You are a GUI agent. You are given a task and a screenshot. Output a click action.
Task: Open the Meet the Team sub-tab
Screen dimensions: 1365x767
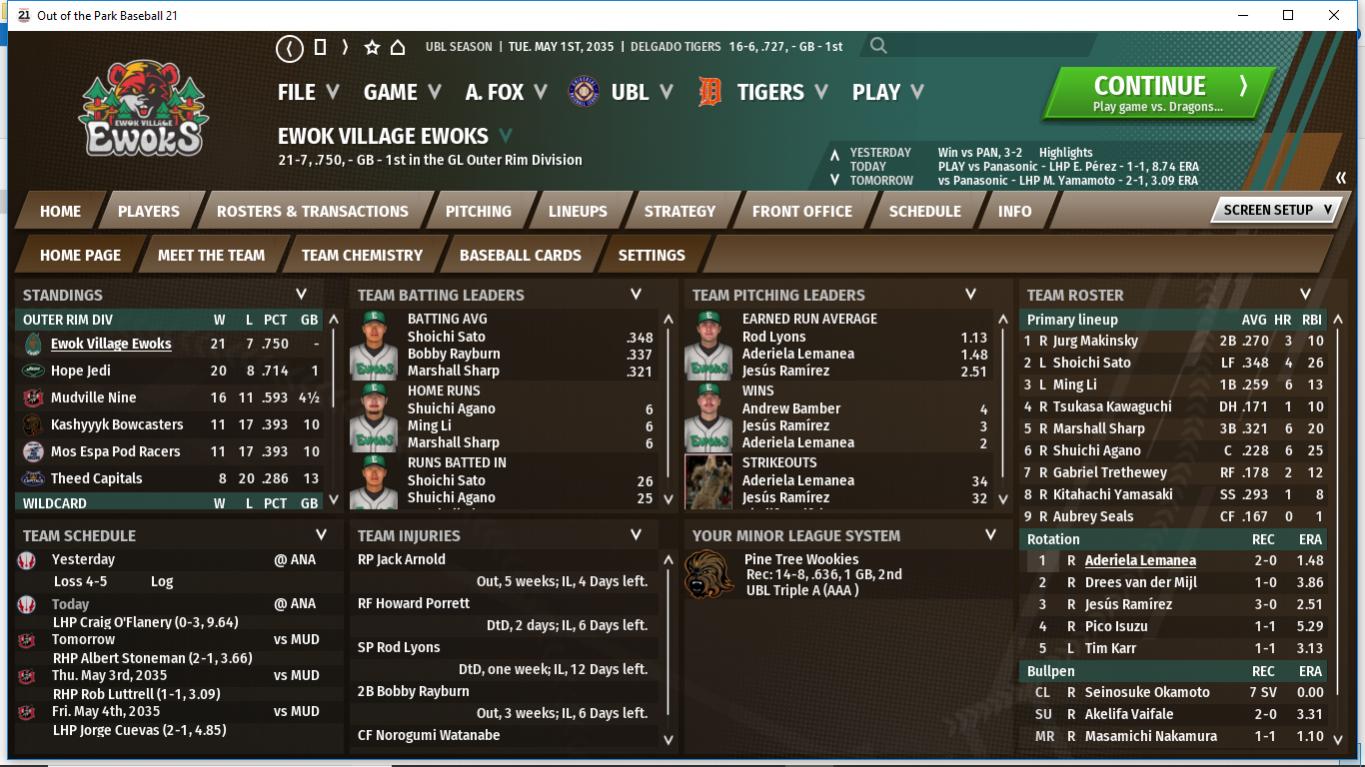211,255
